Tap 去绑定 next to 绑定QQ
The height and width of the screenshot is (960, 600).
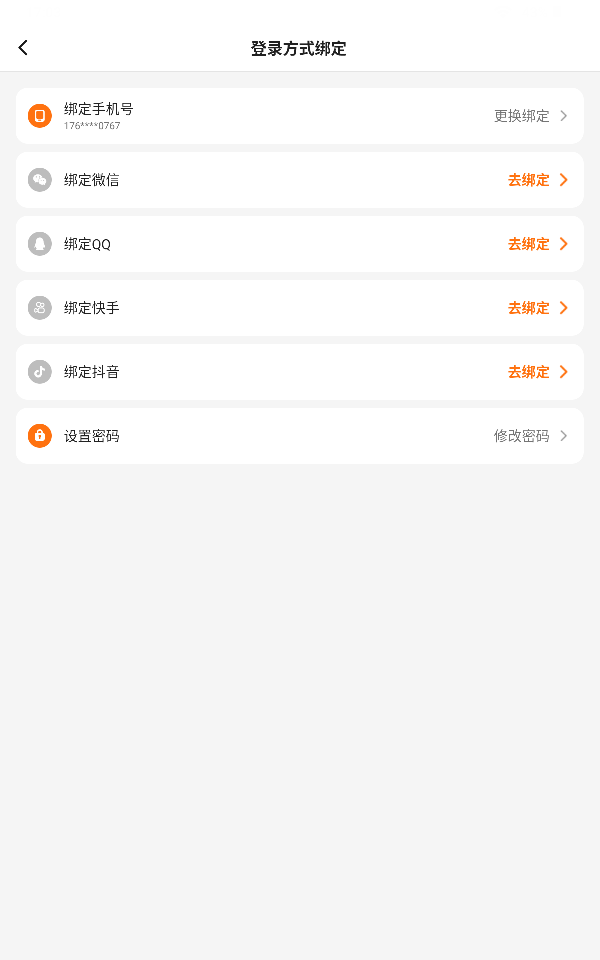[529, 244]
